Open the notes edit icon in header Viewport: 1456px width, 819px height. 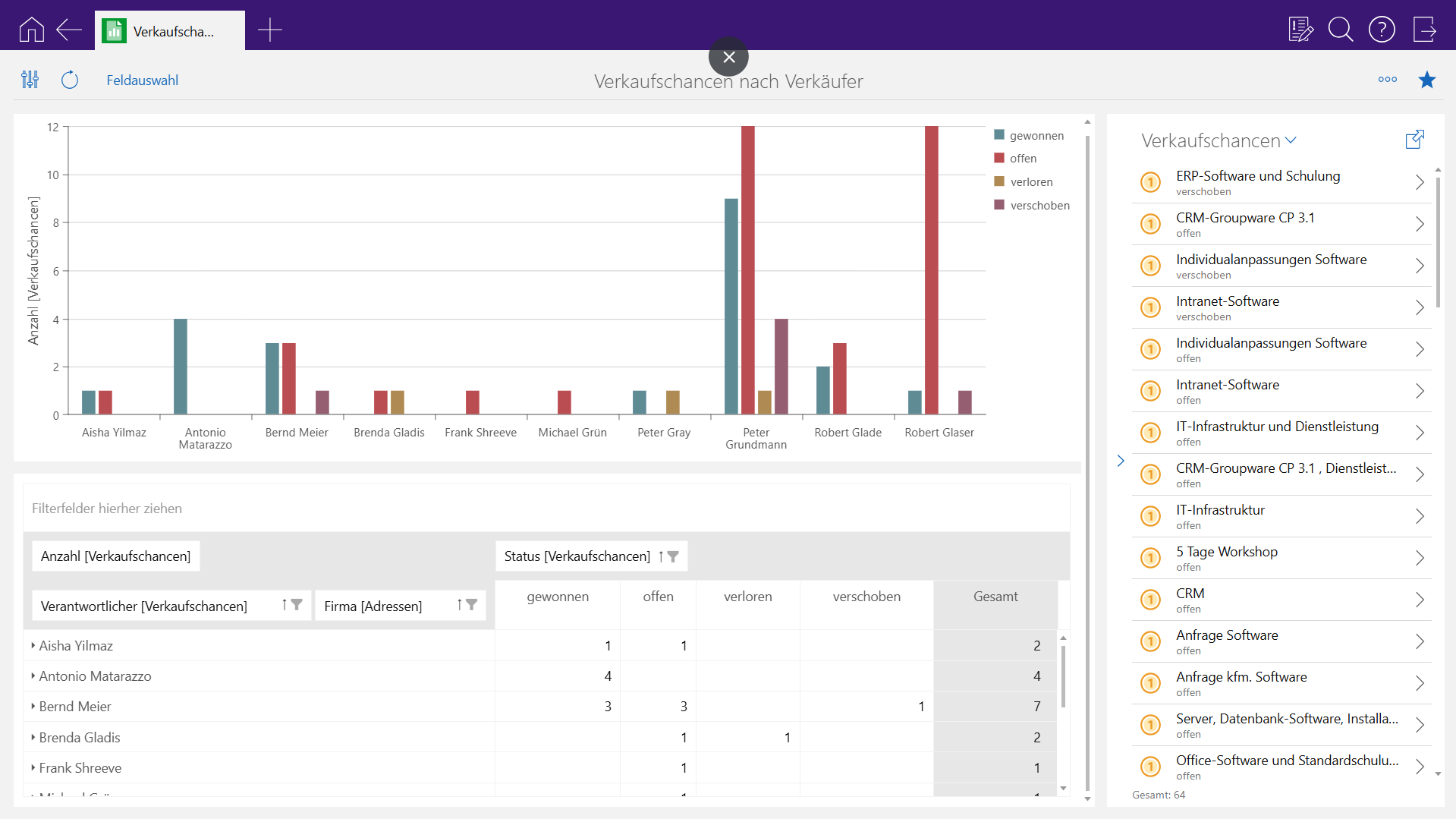[x=1301, y=30]
